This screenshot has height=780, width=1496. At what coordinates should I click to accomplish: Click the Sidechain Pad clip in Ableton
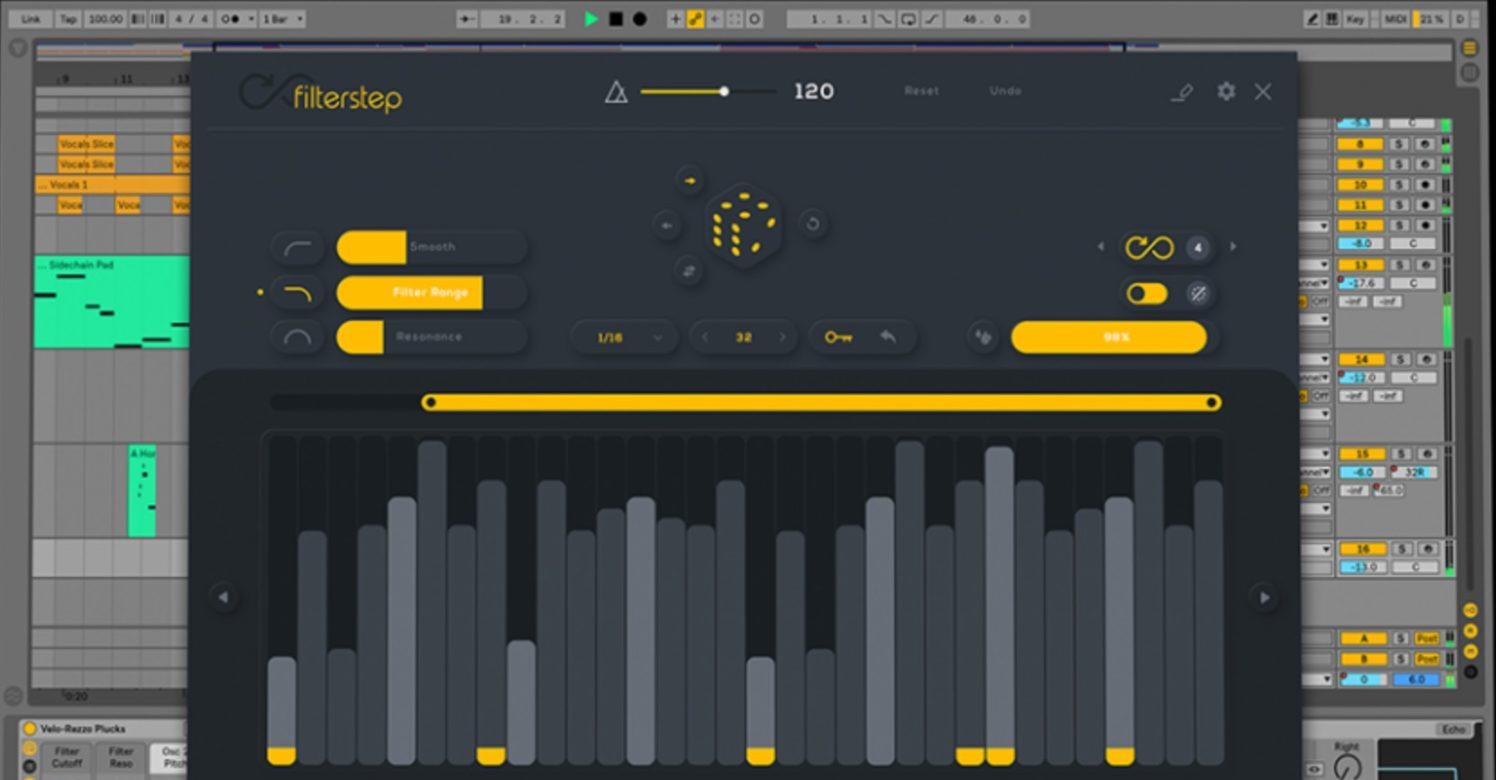112,302
